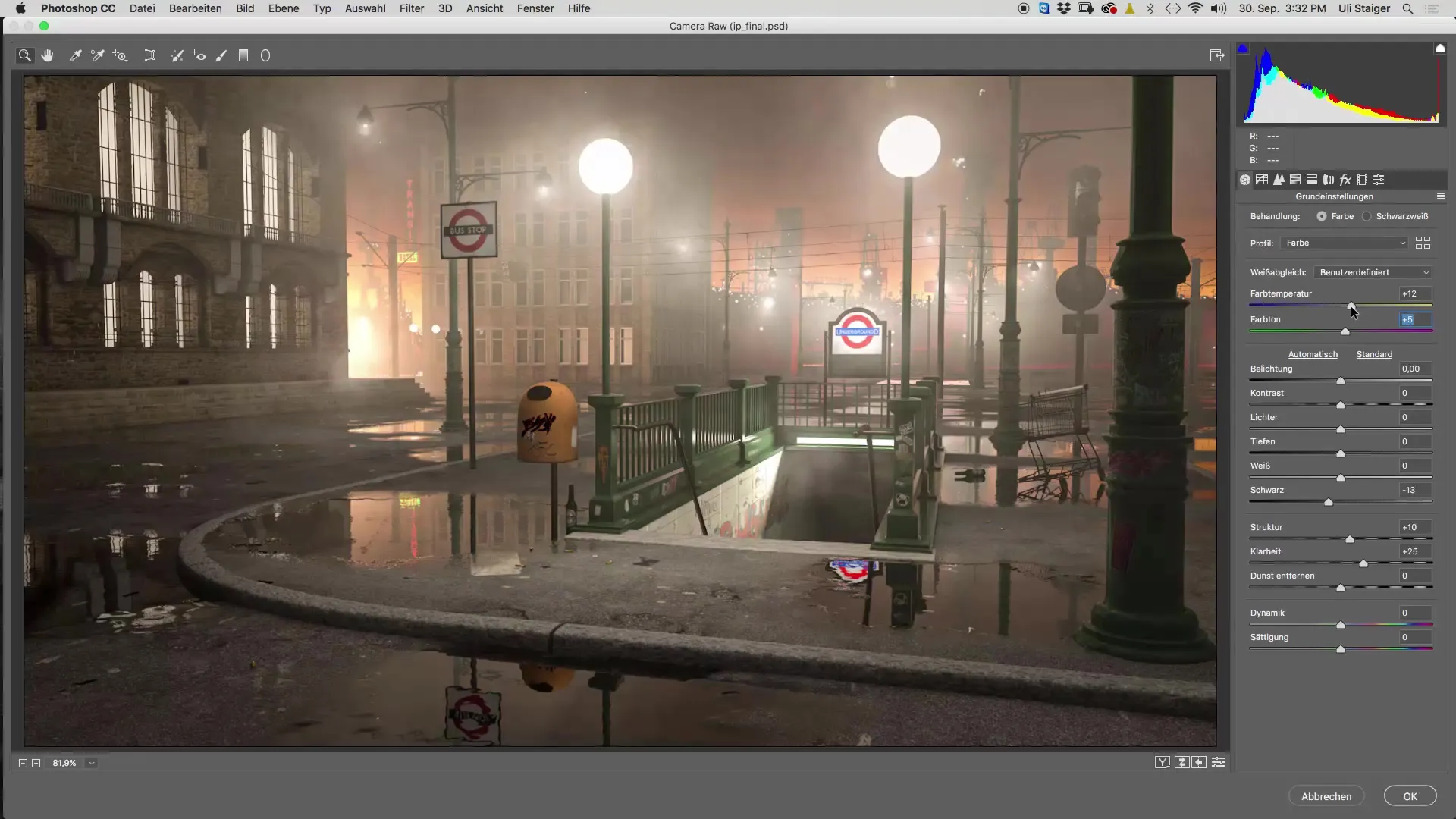
Task: Open the Bearbeiten menu
Action: 195,8
